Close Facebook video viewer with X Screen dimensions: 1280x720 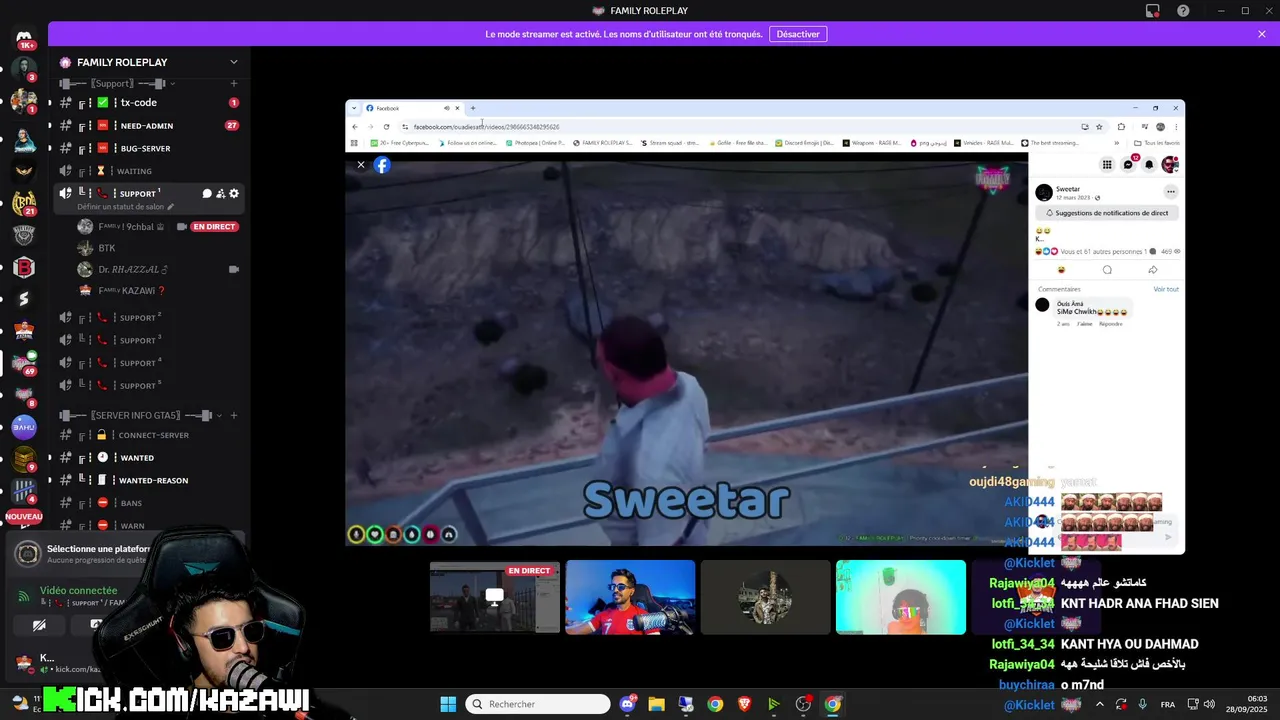(361, 165)
